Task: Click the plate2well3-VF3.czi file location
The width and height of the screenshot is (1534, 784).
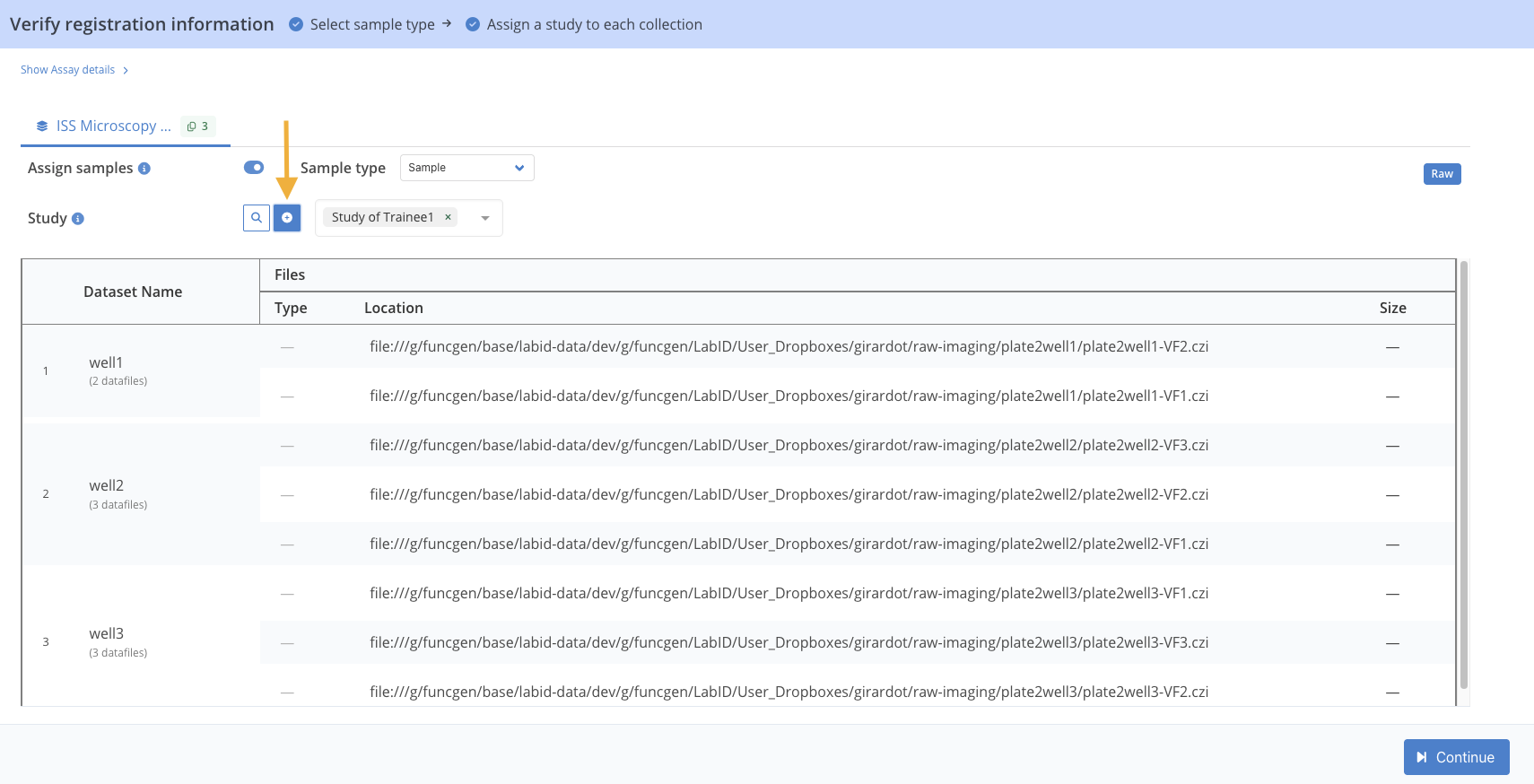Action: [789, 642]
